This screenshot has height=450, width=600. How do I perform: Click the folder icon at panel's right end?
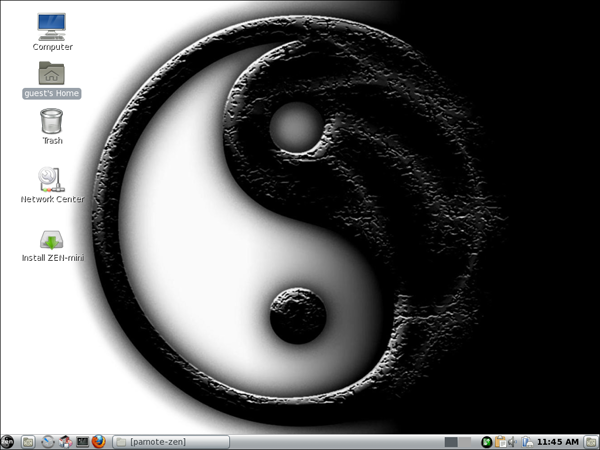tap(591, 441)
